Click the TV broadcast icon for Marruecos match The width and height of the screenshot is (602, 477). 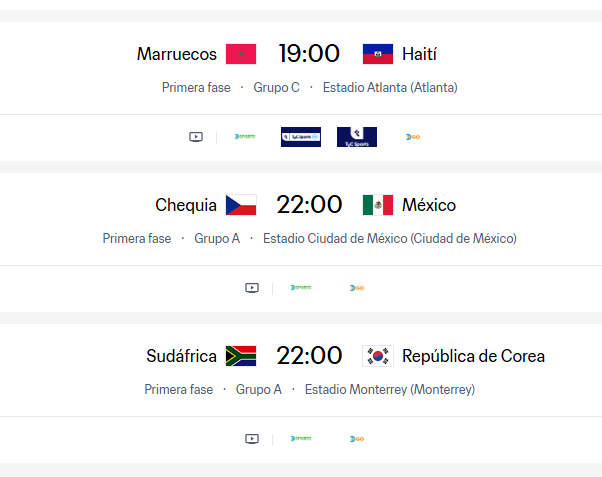196,137
